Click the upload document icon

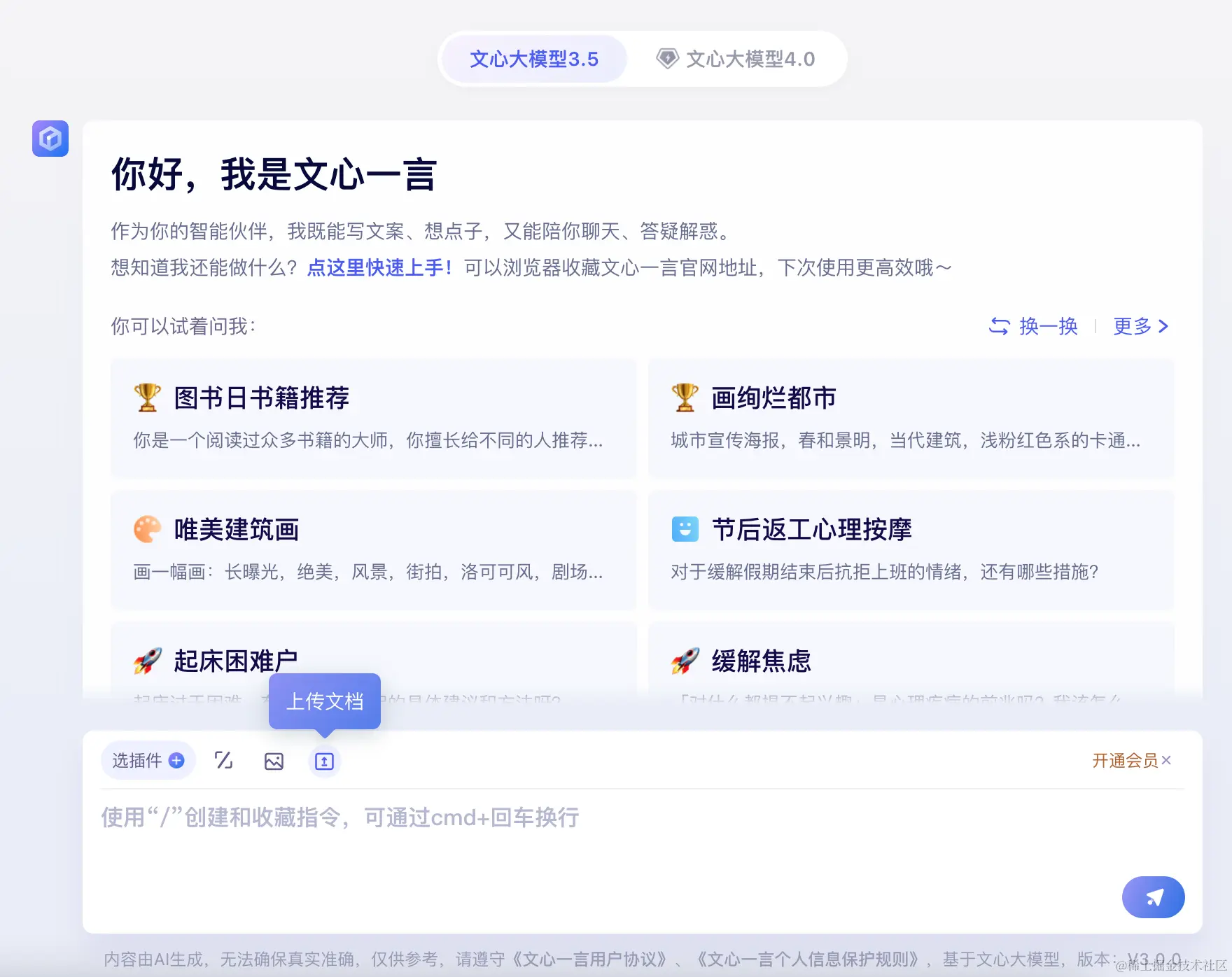pyautogui.click(x=324, y=761)
